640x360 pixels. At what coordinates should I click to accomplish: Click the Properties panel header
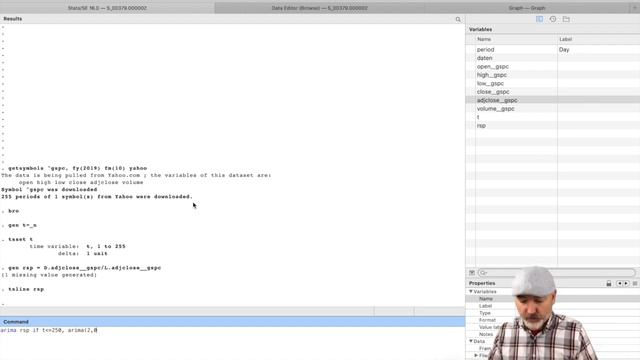(482, 283)
